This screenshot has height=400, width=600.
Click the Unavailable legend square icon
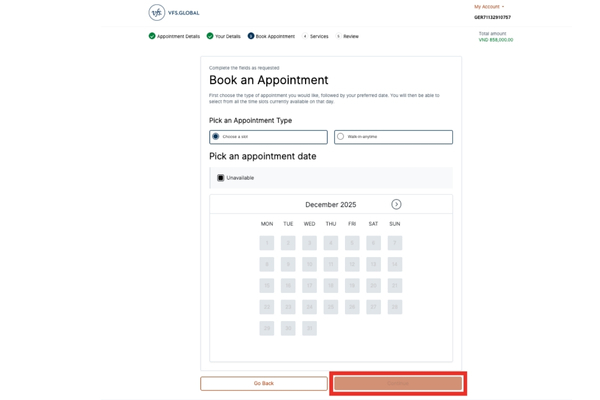221,178
